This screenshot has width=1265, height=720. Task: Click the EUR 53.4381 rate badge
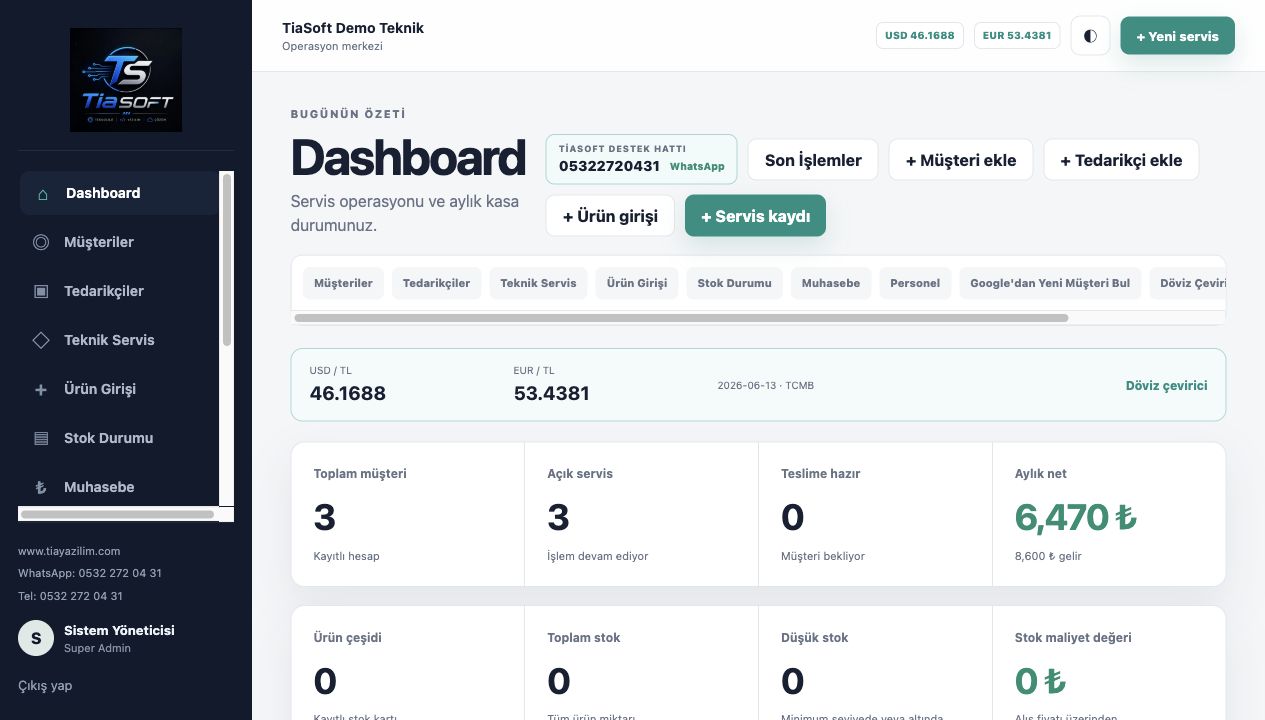tap(1017, 35)
